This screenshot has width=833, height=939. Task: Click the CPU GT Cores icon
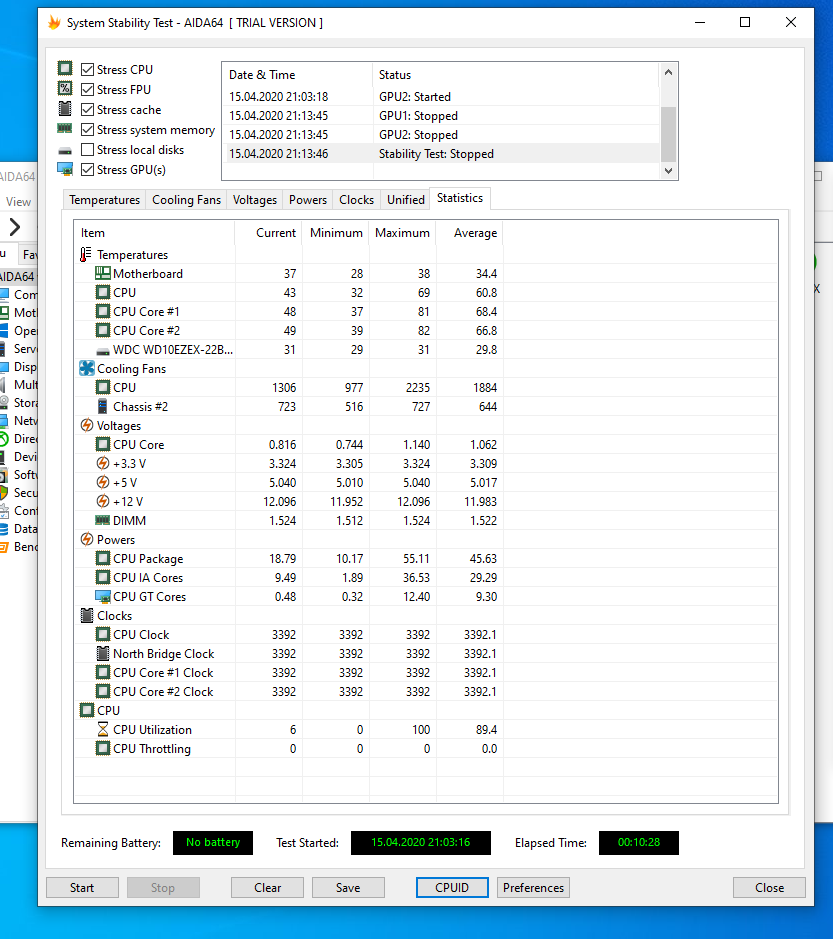pyautogui.click(x=102, y=596)
